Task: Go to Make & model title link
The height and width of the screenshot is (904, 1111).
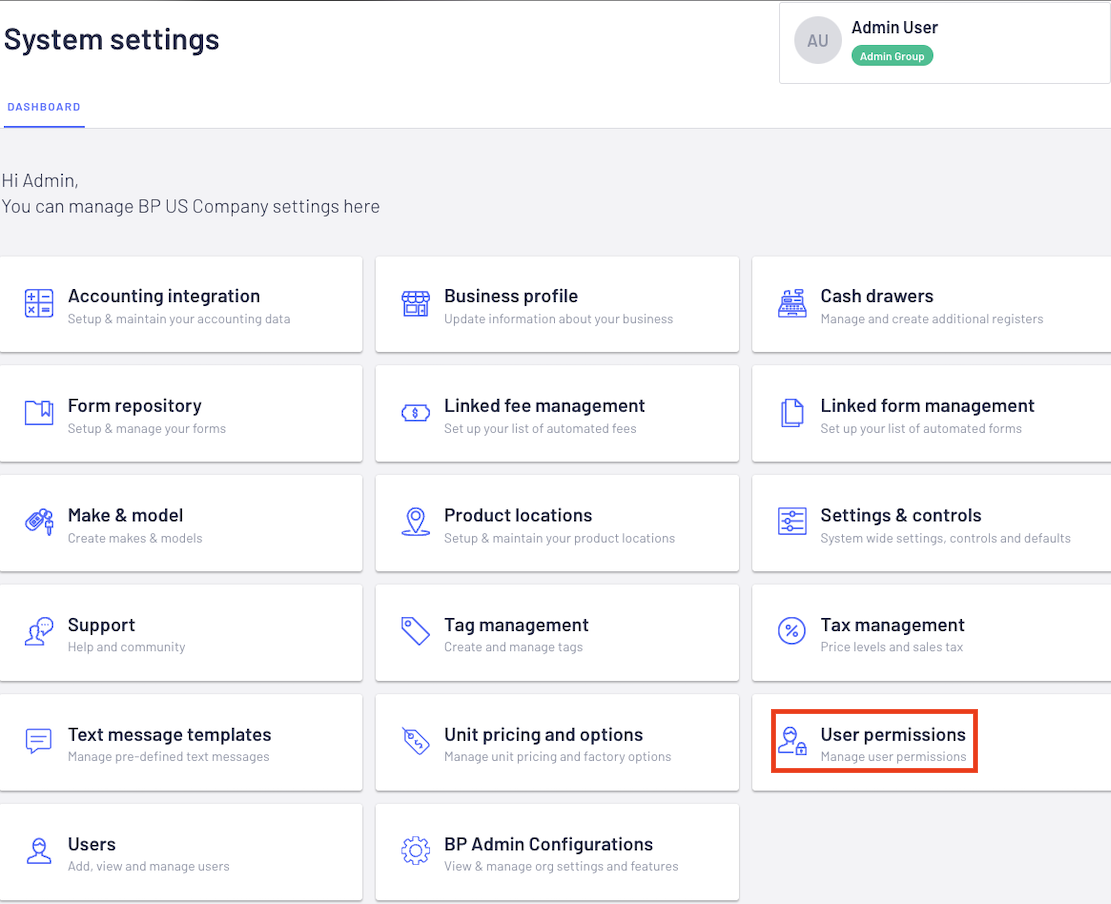Action: tap(125, 515)
